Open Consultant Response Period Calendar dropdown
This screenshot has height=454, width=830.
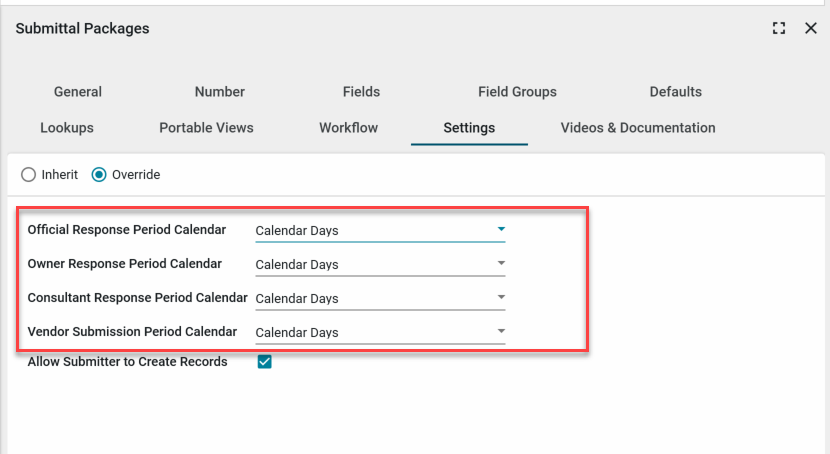[380, 299]
